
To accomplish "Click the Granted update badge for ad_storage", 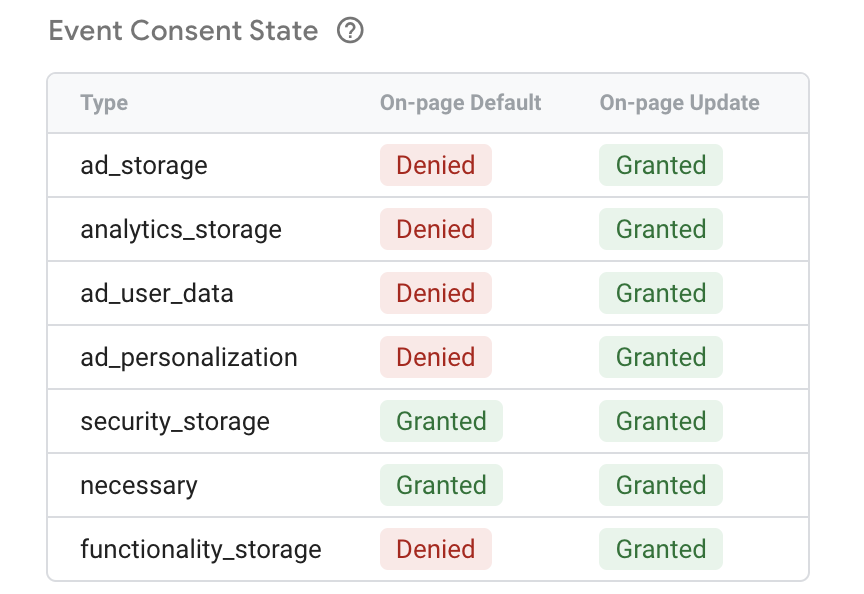I will click(660, 165).
